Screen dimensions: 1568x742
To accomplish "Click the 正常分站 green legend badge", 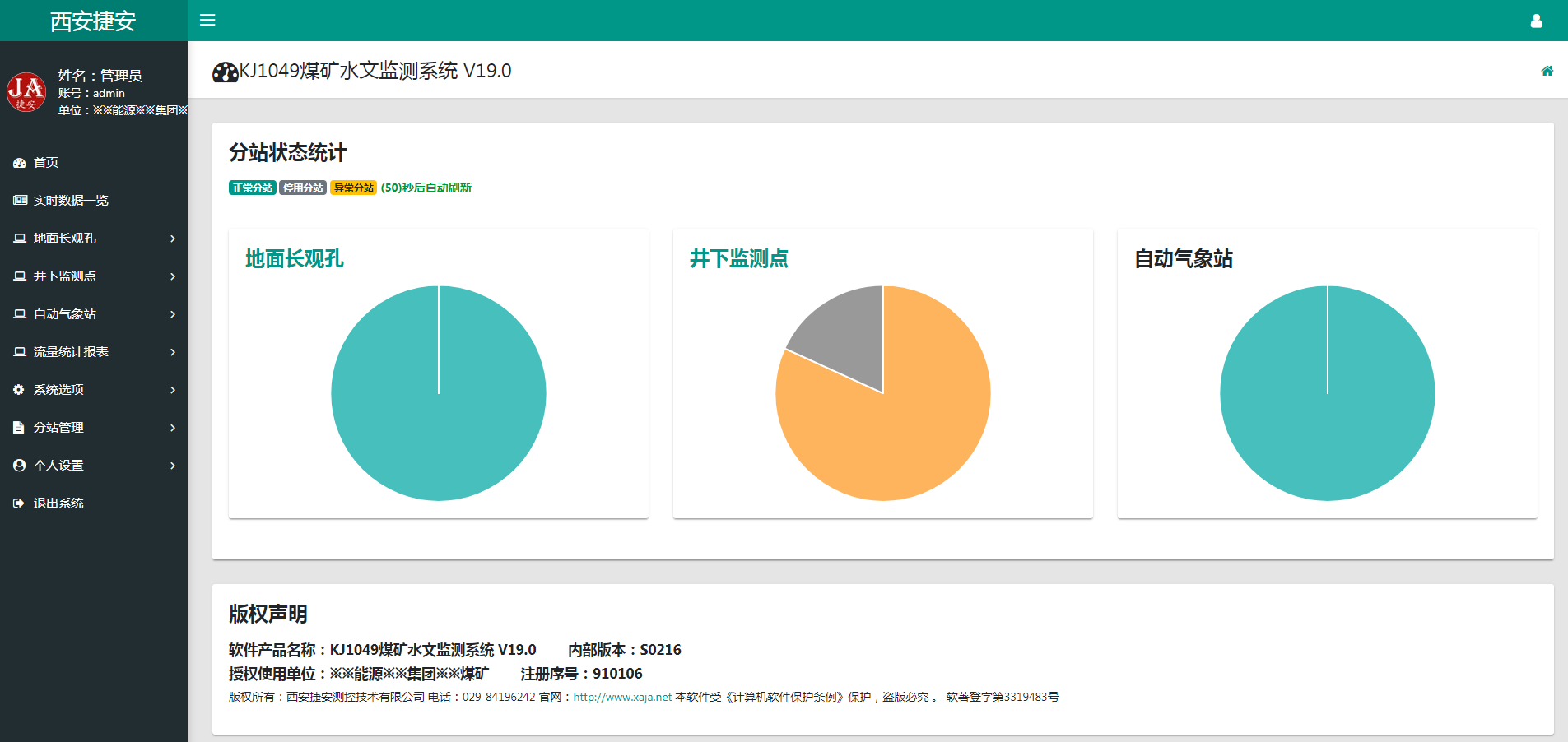I will point(253,188).
